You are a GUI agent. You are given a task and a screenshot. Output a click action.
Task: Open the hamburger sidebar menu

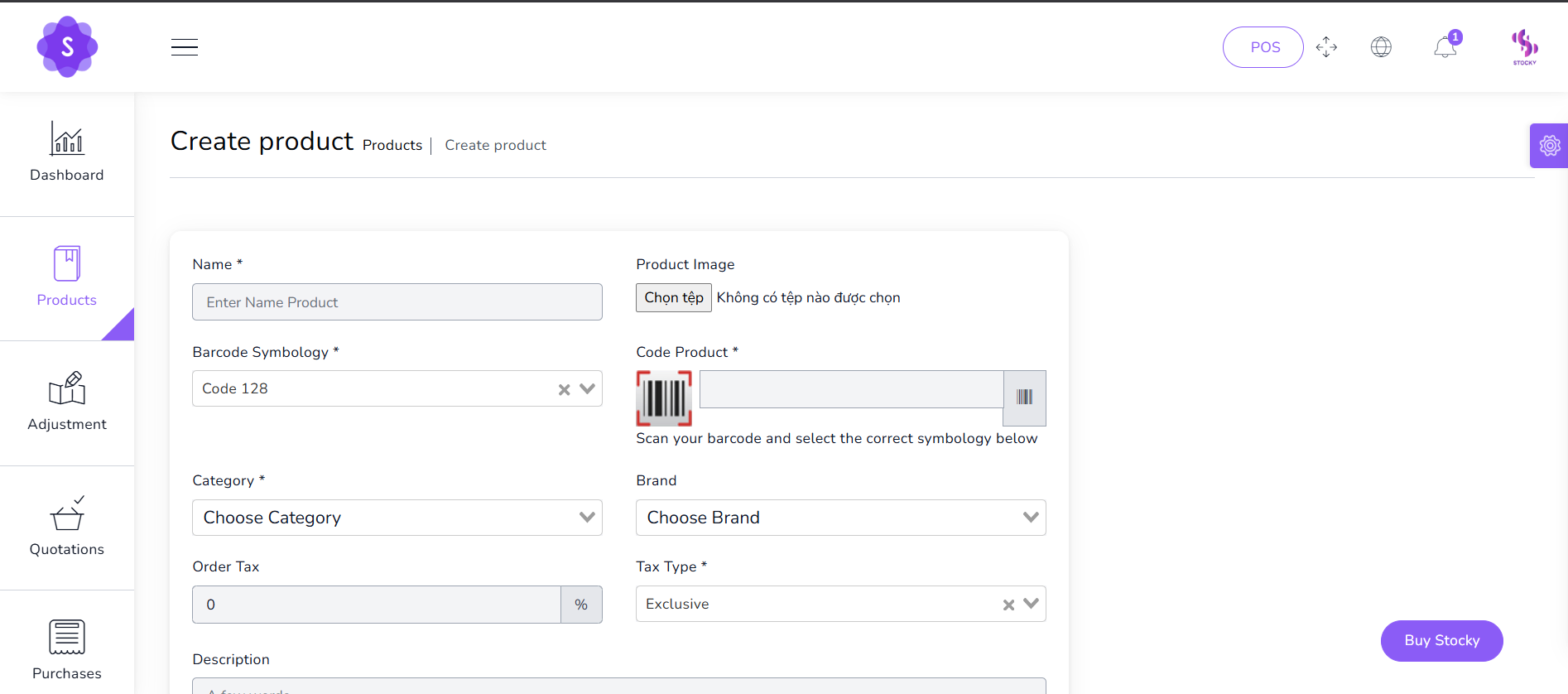[184, 47]
